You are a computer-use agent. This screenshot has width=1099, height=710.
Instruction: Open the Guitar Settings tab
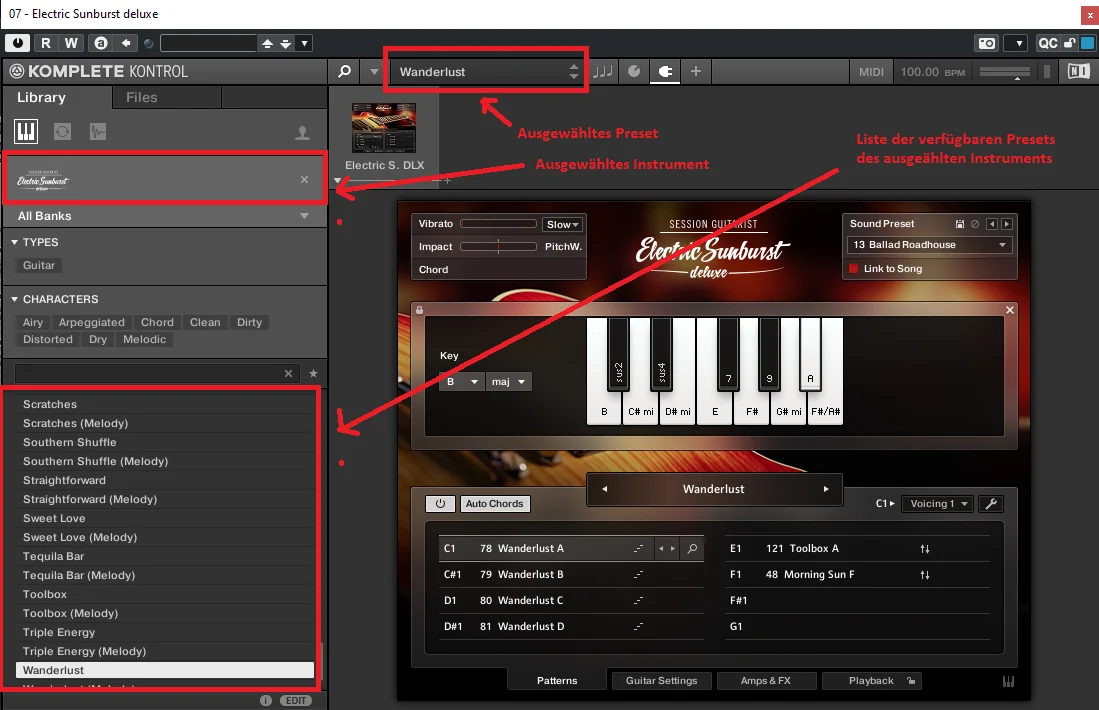661,681
